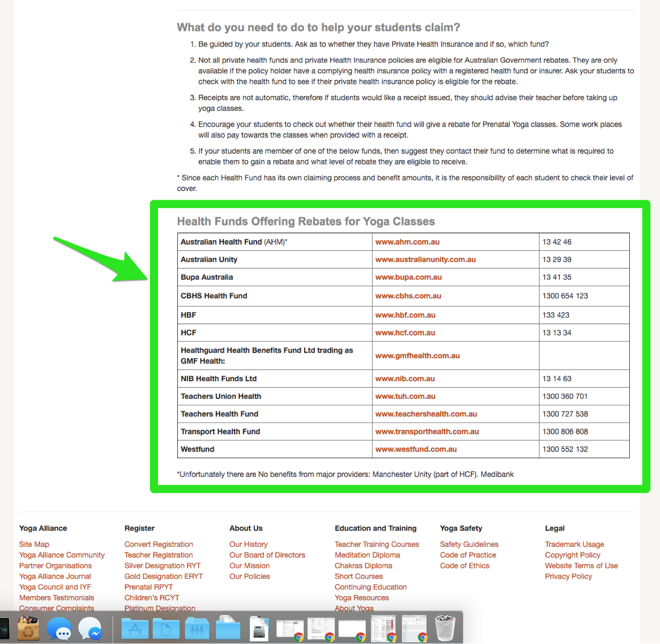The image size is (660, 644).
Task: Open www.transporthealth.com.au link
Action: coord(427,432)
